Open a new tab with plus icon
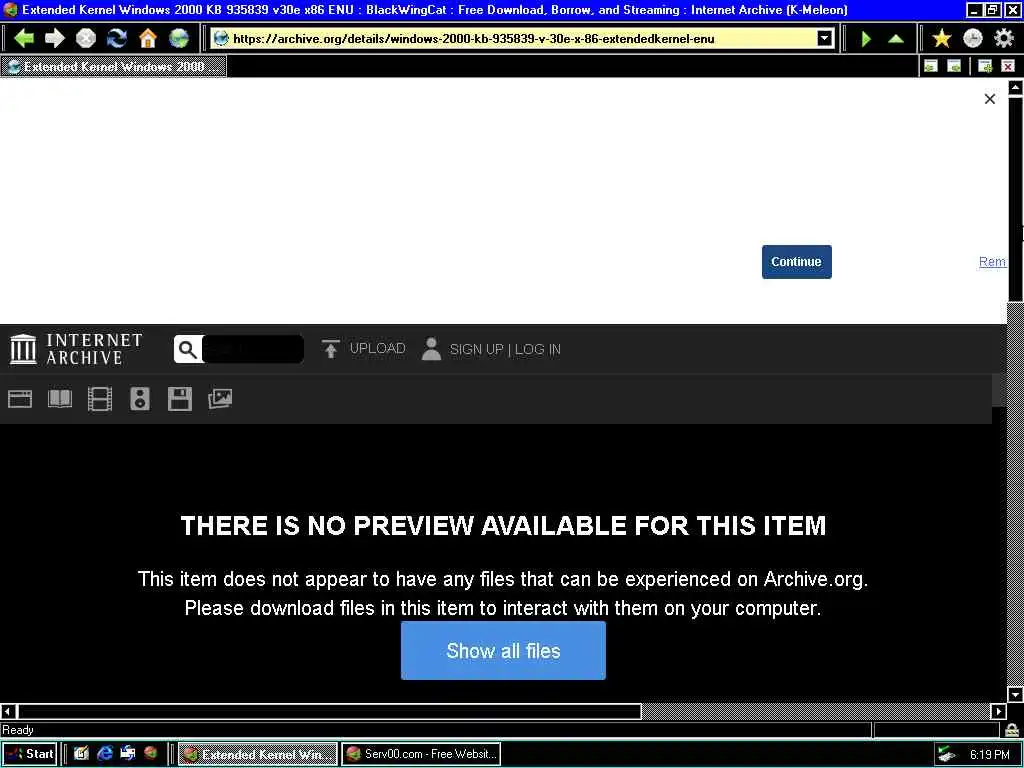Screen dimensions: 1024x768 (985, 66)
